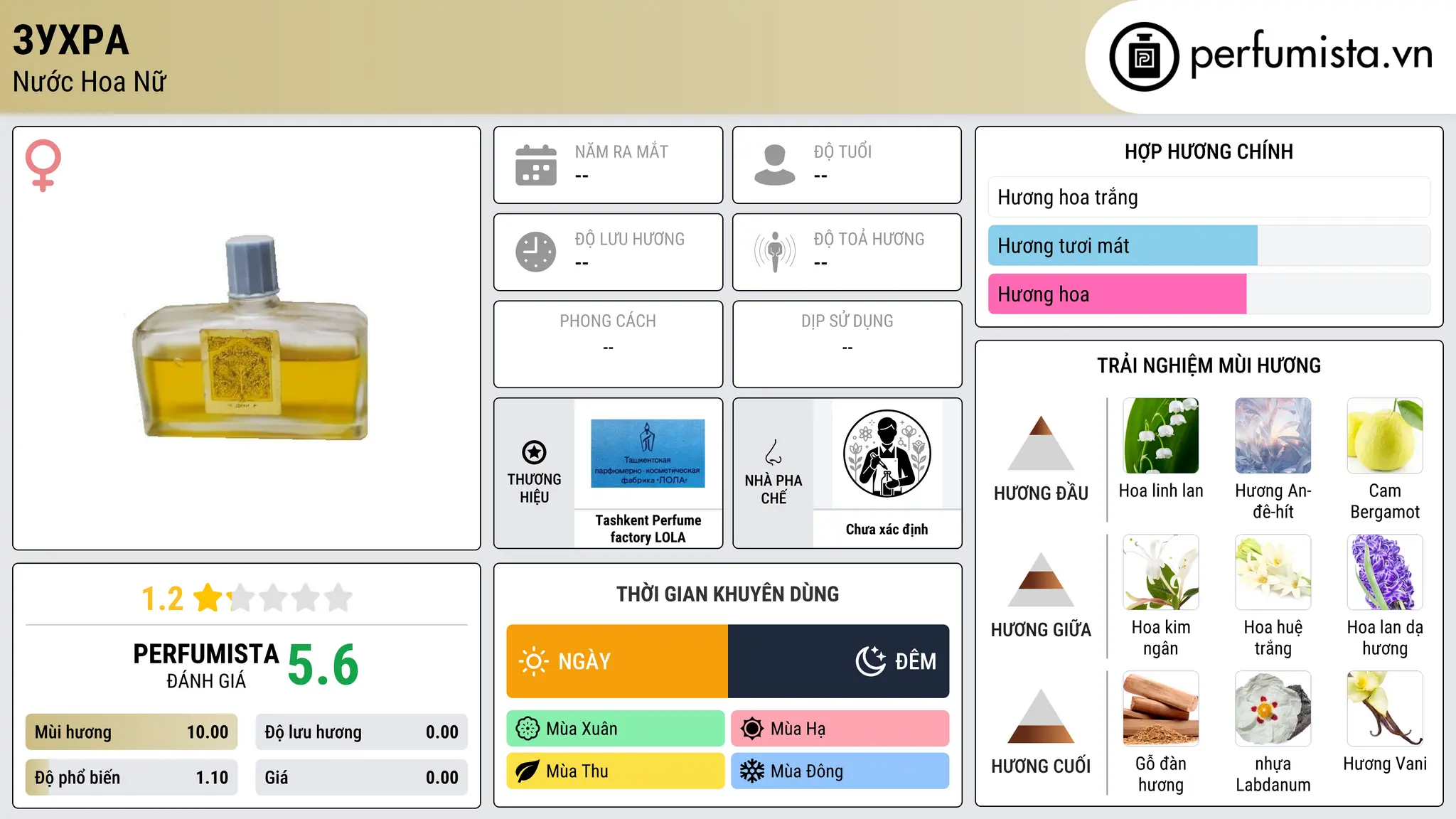
Task: Click the snowflake icon for Mùa Đông
Action: click(x=752, y=771)
